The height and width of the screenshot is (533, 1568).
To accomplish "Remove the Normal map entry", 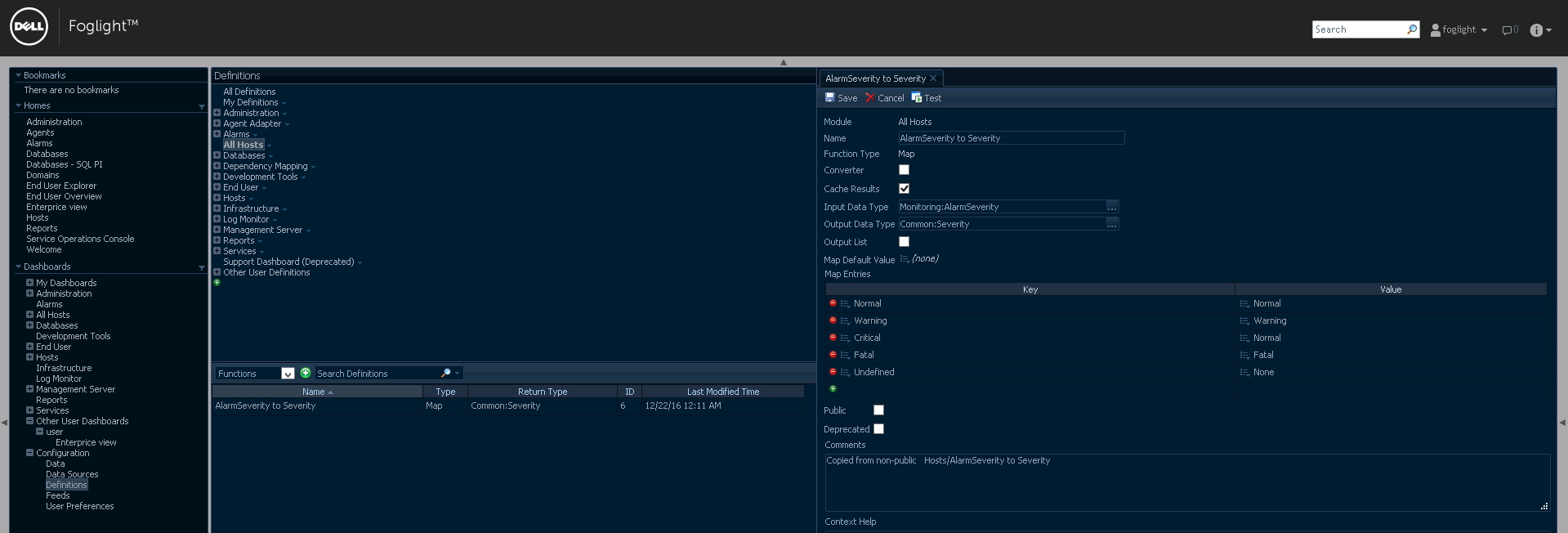I will [833, 303].
